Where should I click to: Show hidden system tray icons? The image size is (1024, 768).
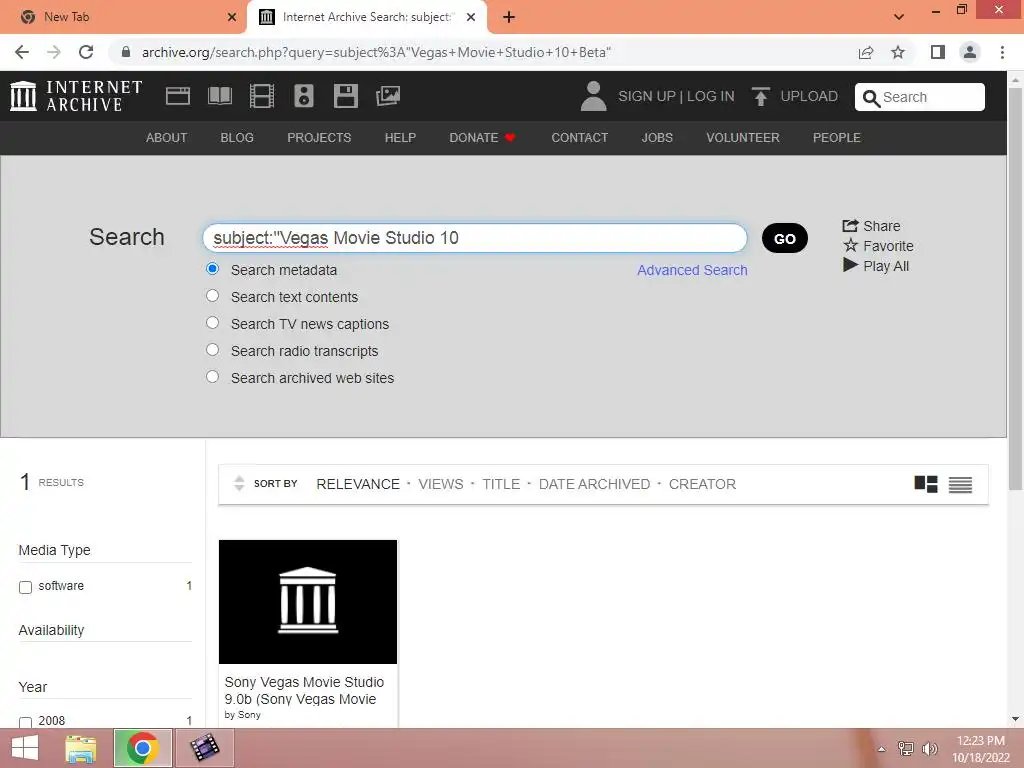pos(881,749)
